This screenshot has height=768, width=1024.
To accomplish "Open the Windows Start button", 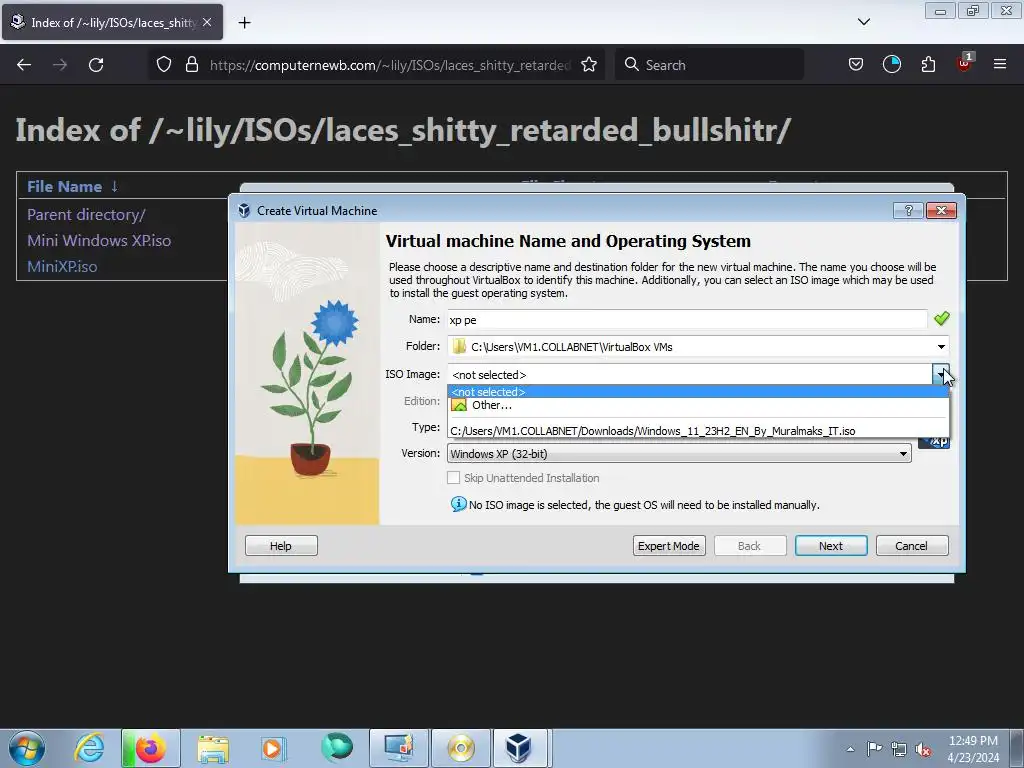I will click(27, 748).
